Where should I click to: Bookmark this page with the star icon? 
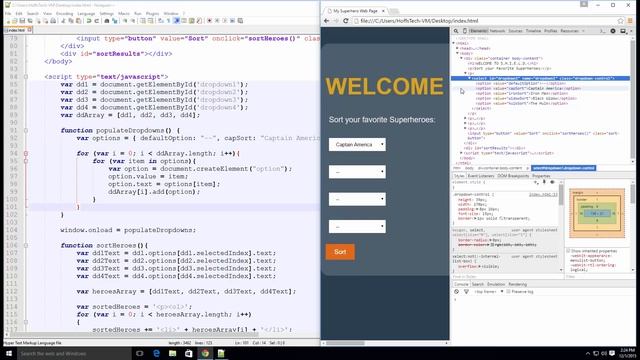pos(620,21)
